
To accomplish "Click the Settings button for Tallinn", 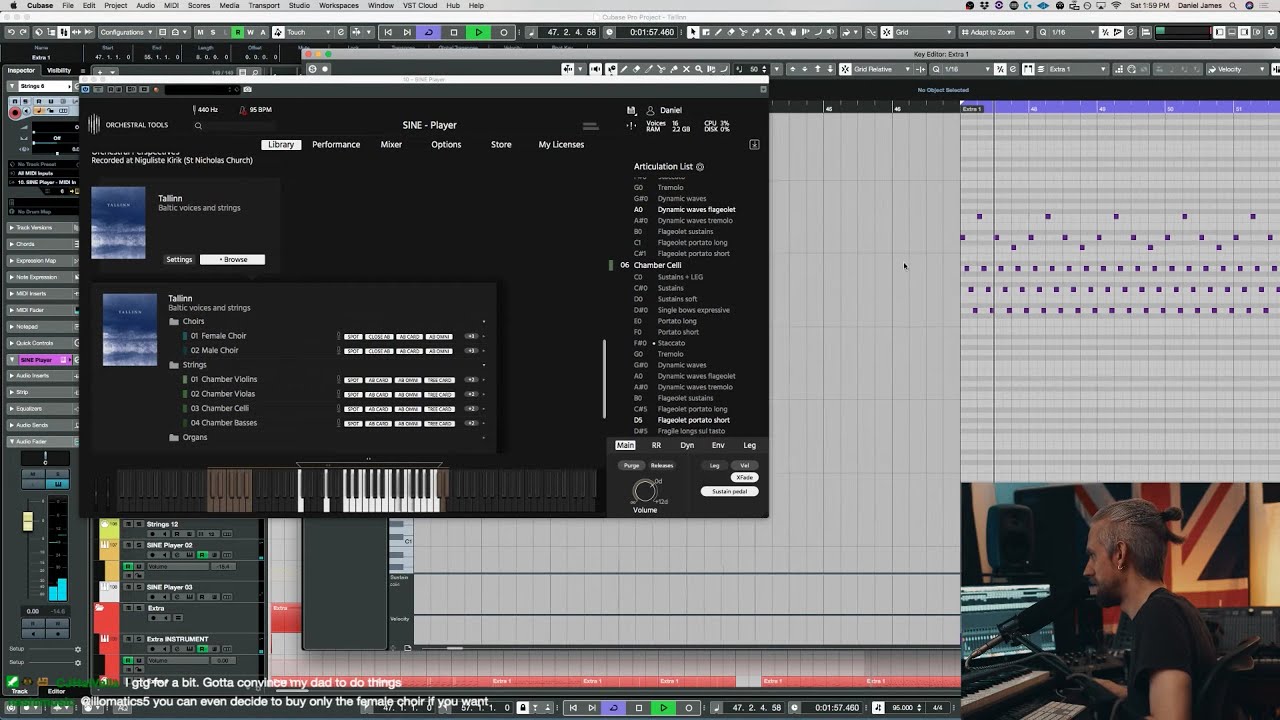I will coord(179,259).
